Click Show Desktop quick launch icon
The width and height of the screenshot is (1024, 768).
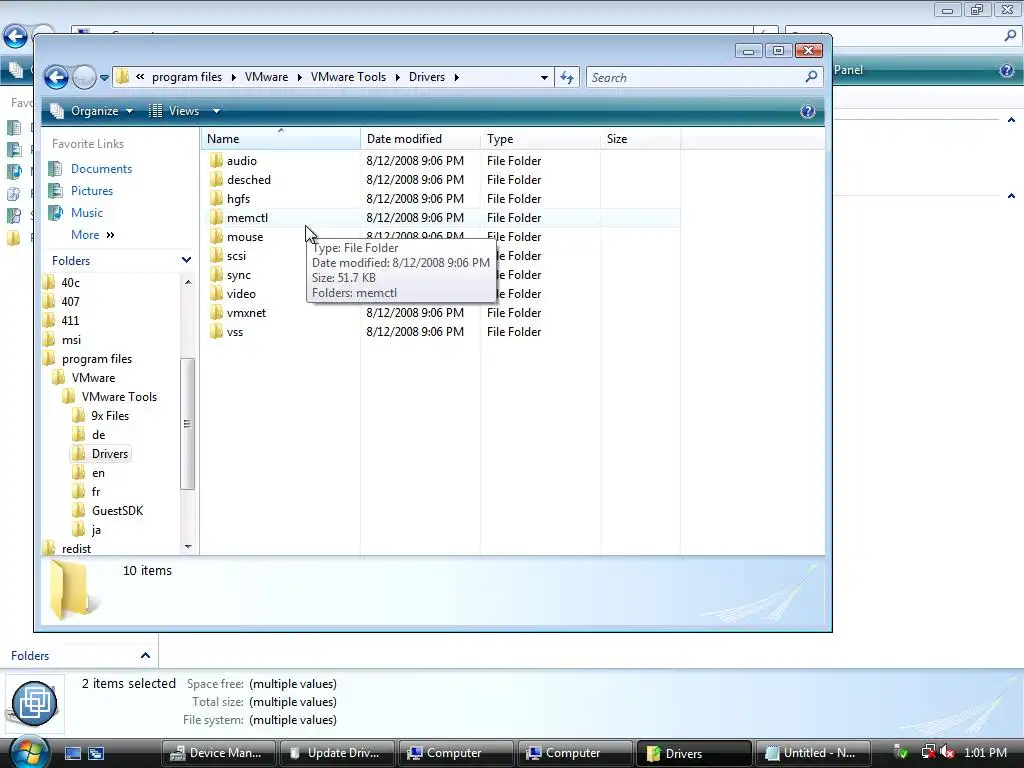tap(72, 753)
